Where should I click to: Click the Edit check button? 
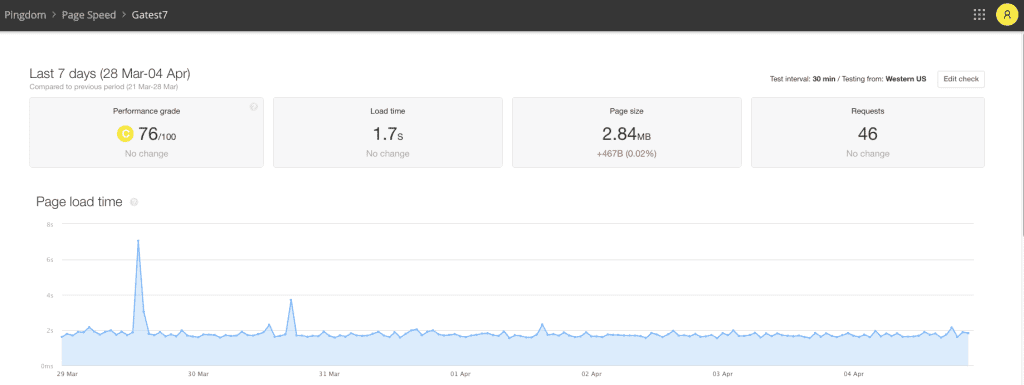pyautogui.click(x=961, y=79)
